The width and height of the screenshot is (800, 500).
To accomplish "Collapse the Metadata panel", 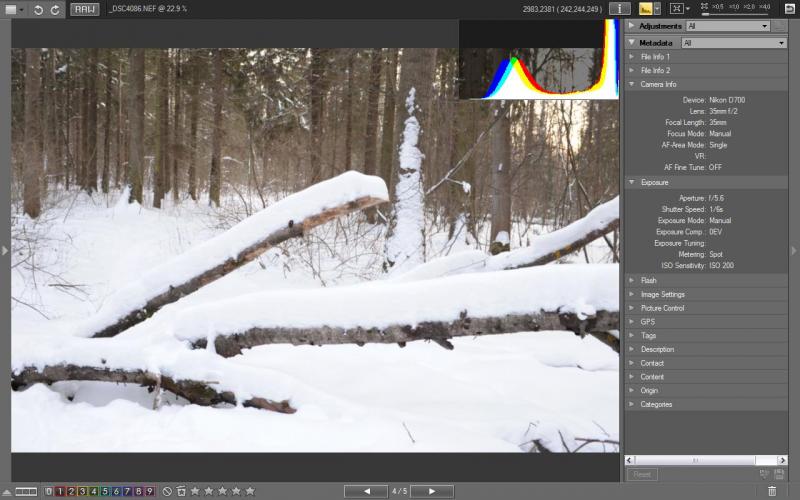I will [x=632, y=43].
